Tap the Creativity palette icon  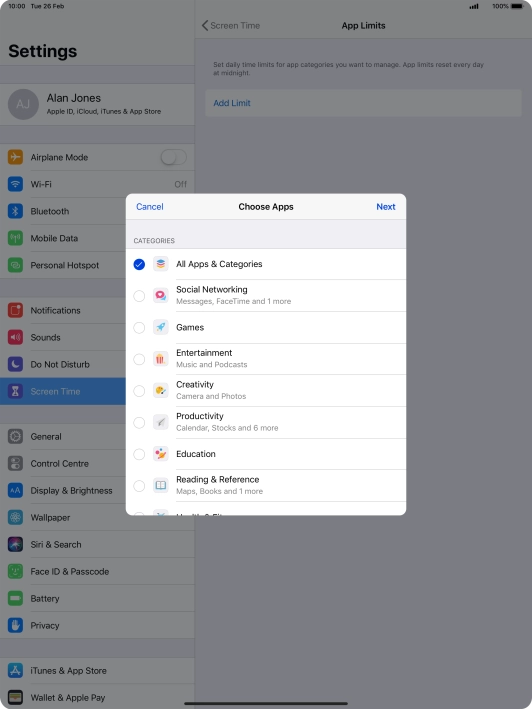point(160,390)
